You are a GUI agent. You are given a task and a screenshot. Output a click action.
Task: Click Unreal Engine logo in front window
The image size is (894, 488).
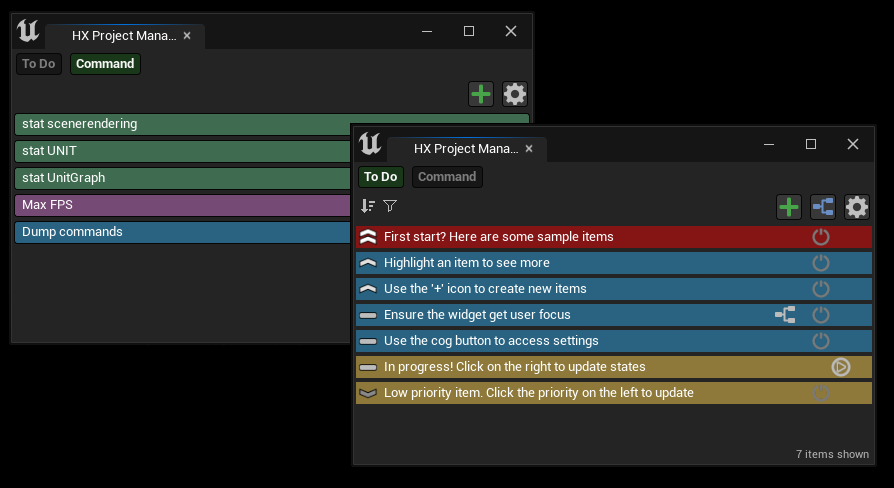(370, 144)
